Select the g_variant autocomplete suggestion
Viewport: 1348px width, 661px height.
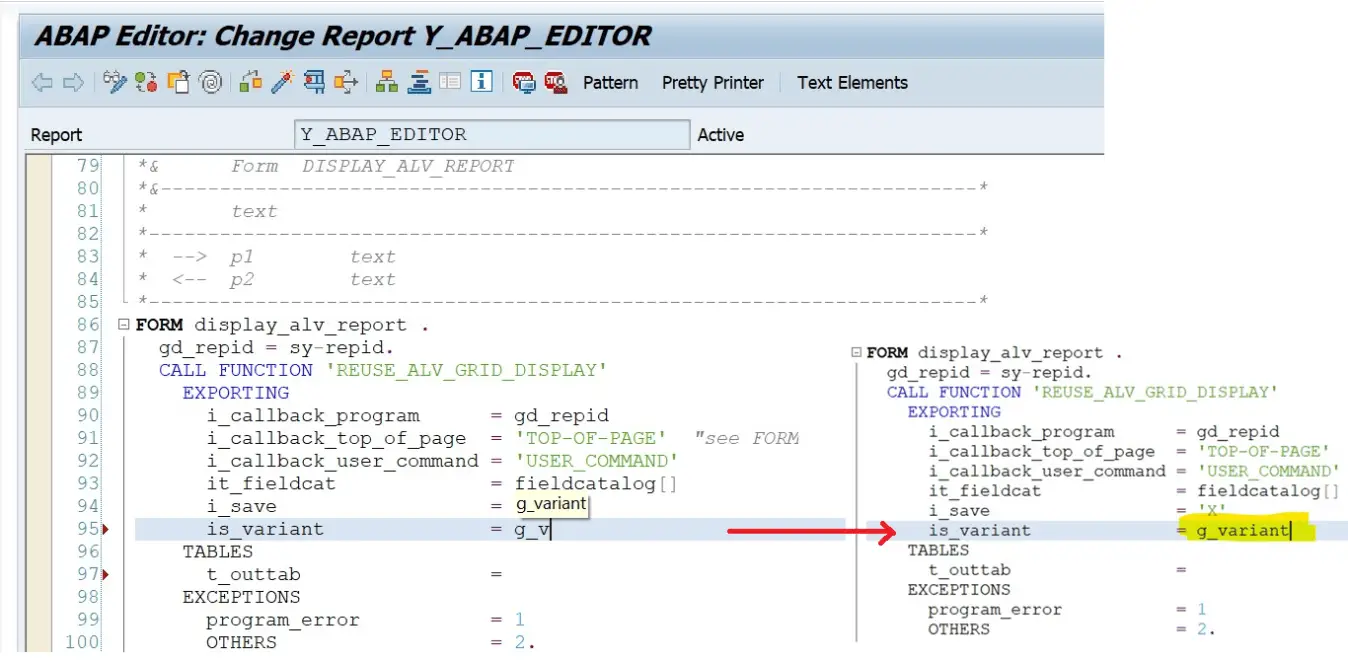(x=551, y=504)
